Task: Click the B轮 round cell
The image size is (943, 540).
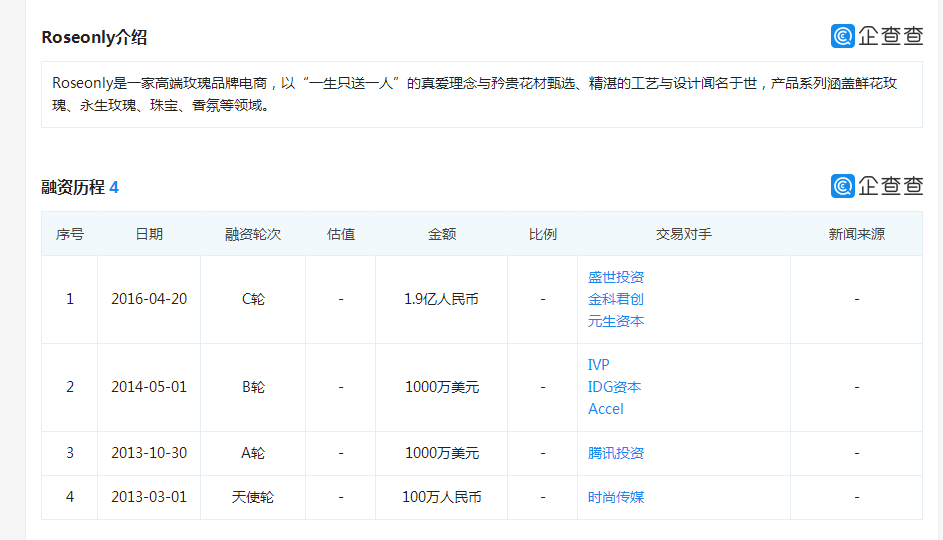Action: [253, 387]
